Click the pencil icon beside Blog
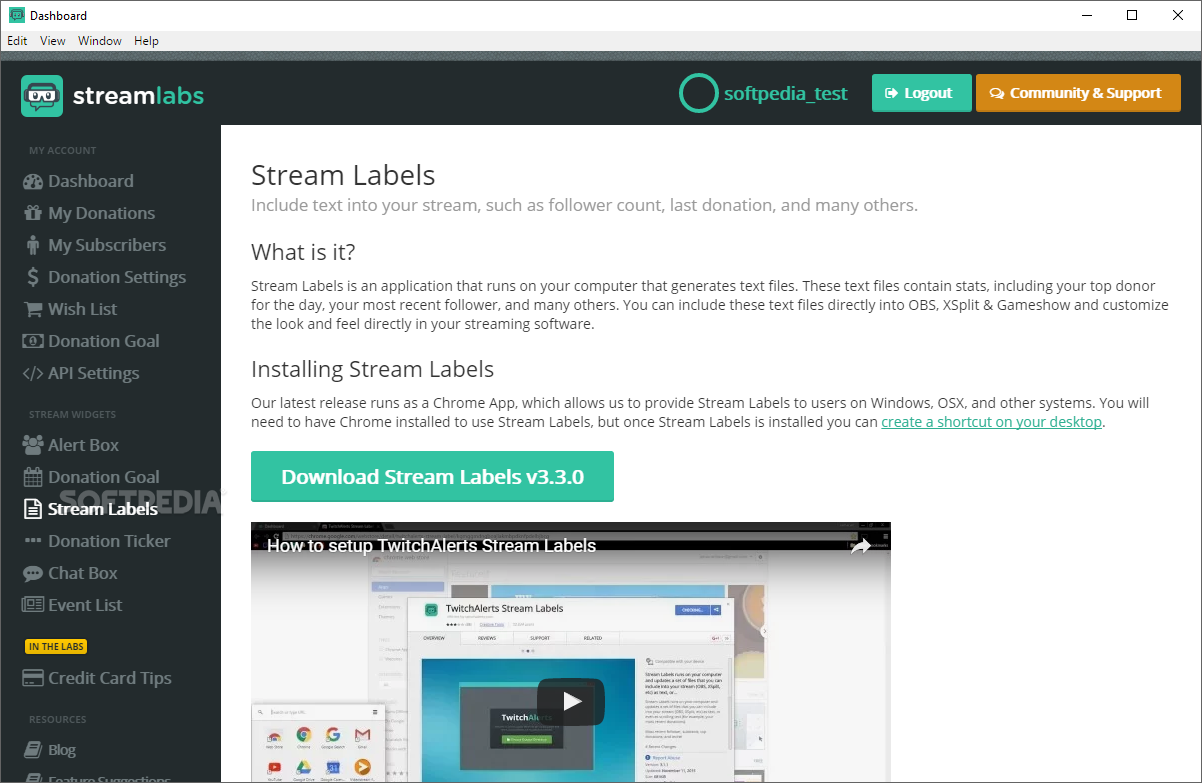This screenshot has width=1202, height=783. coord(32,750)
